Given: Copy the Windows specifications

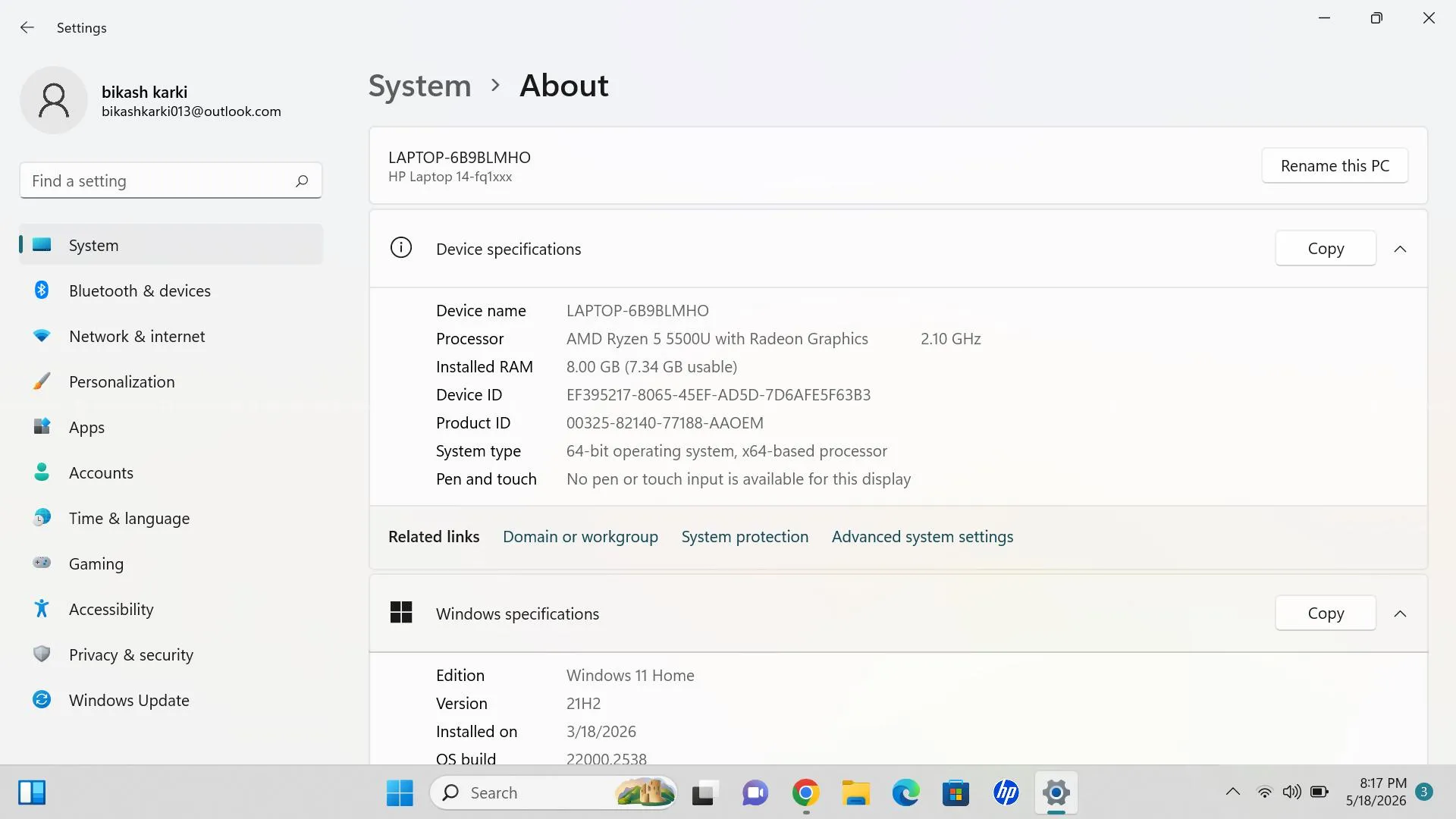Looking at the screenshot, I should [x=1326, y=613].
